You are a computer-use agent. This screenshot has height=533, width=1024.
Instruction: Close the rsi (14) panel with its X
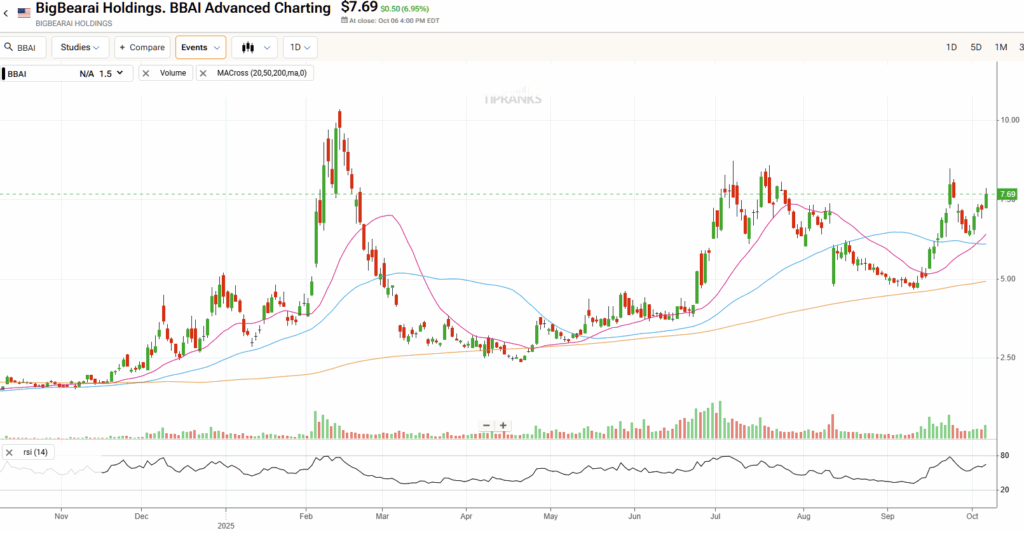tap(9, 453)
